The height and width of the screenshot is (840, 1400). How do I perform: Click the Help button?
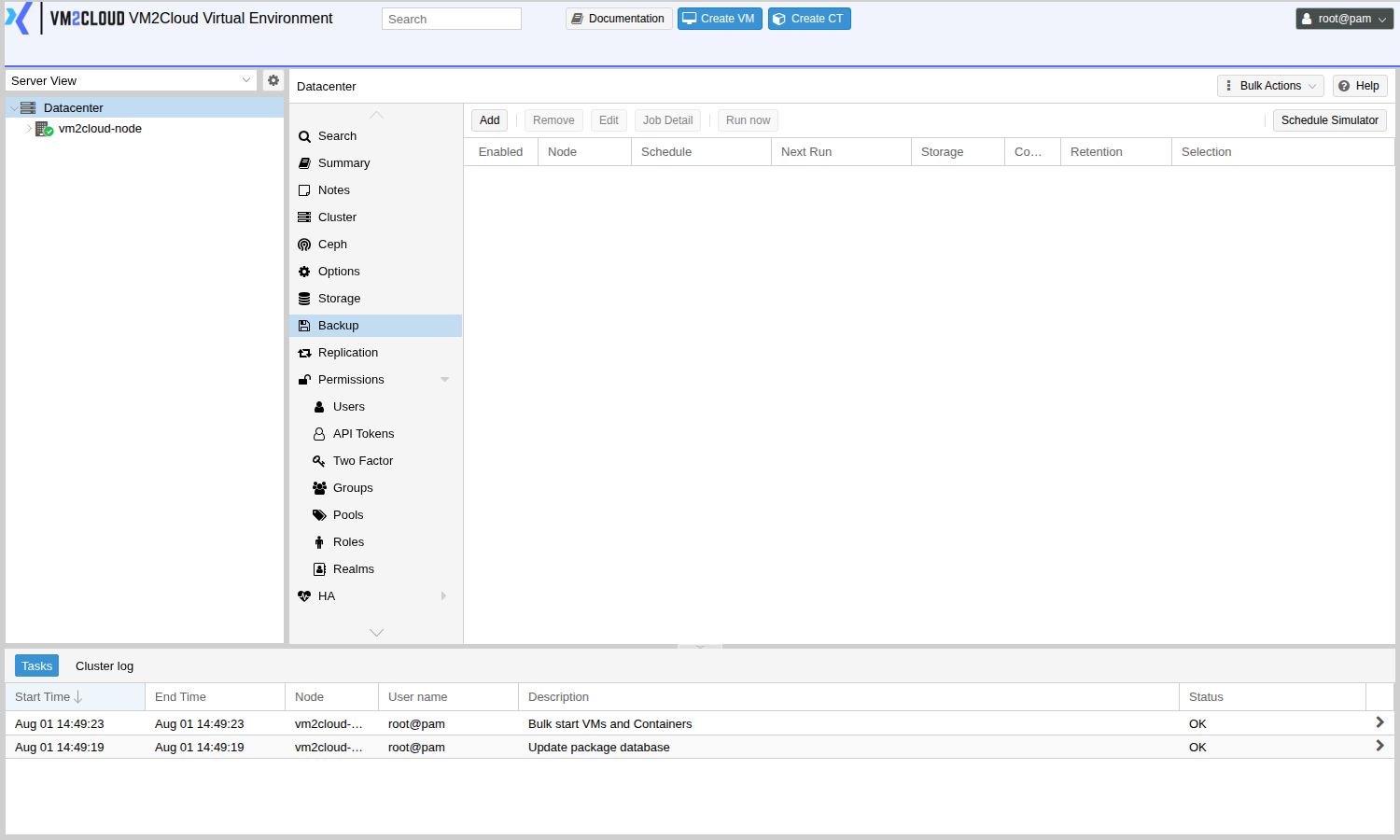click(1360, 86)
